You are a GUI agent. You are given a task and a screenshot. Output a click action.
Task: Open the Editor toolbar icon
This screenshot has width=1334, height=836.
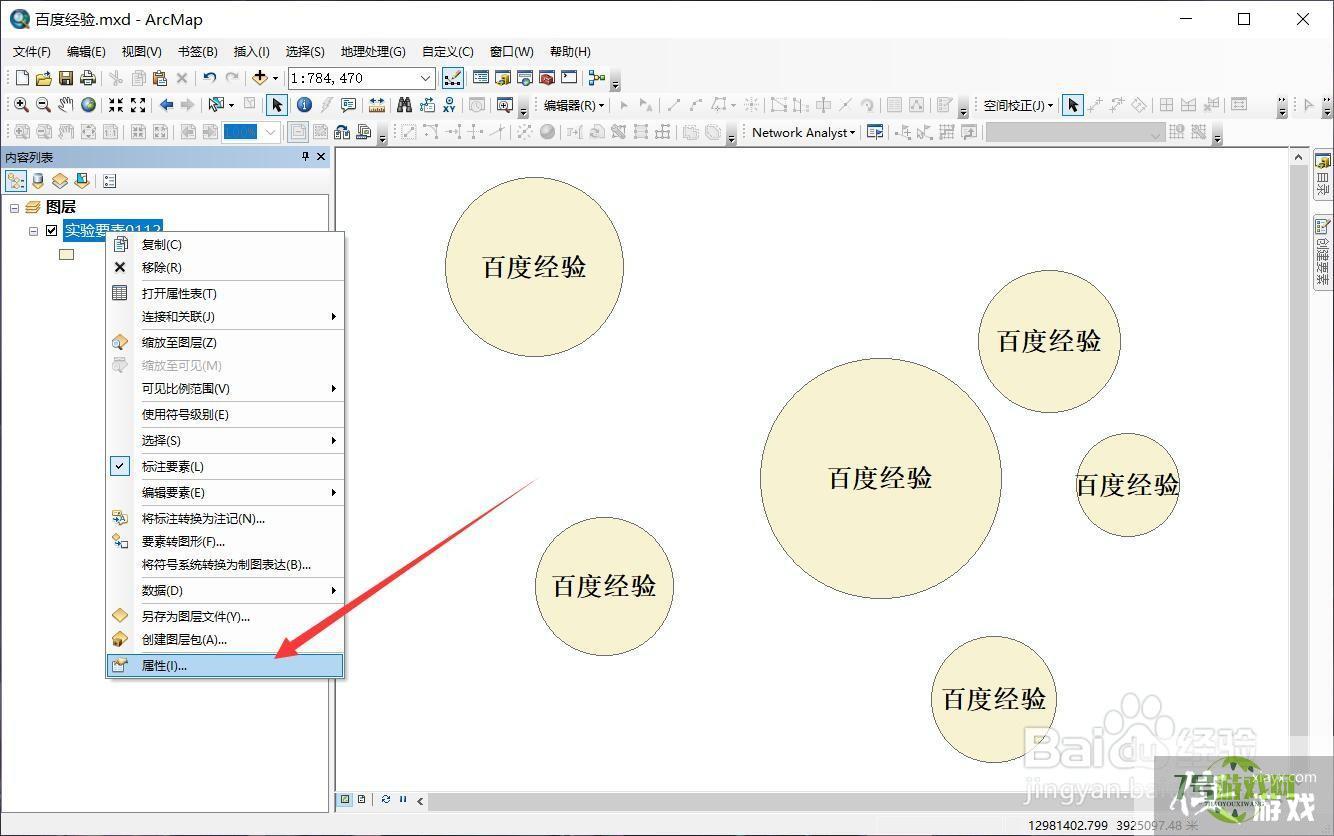452,78
